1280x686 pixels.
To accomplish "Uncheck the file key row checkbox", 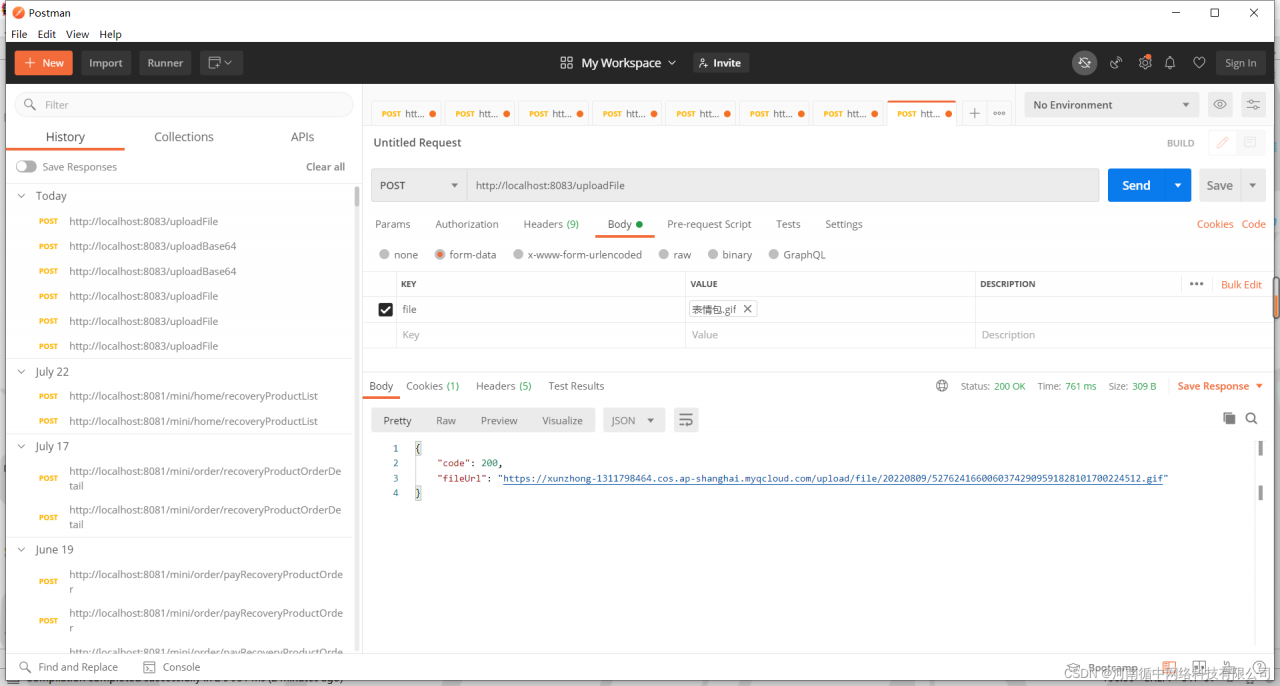I will pos(385,310).
